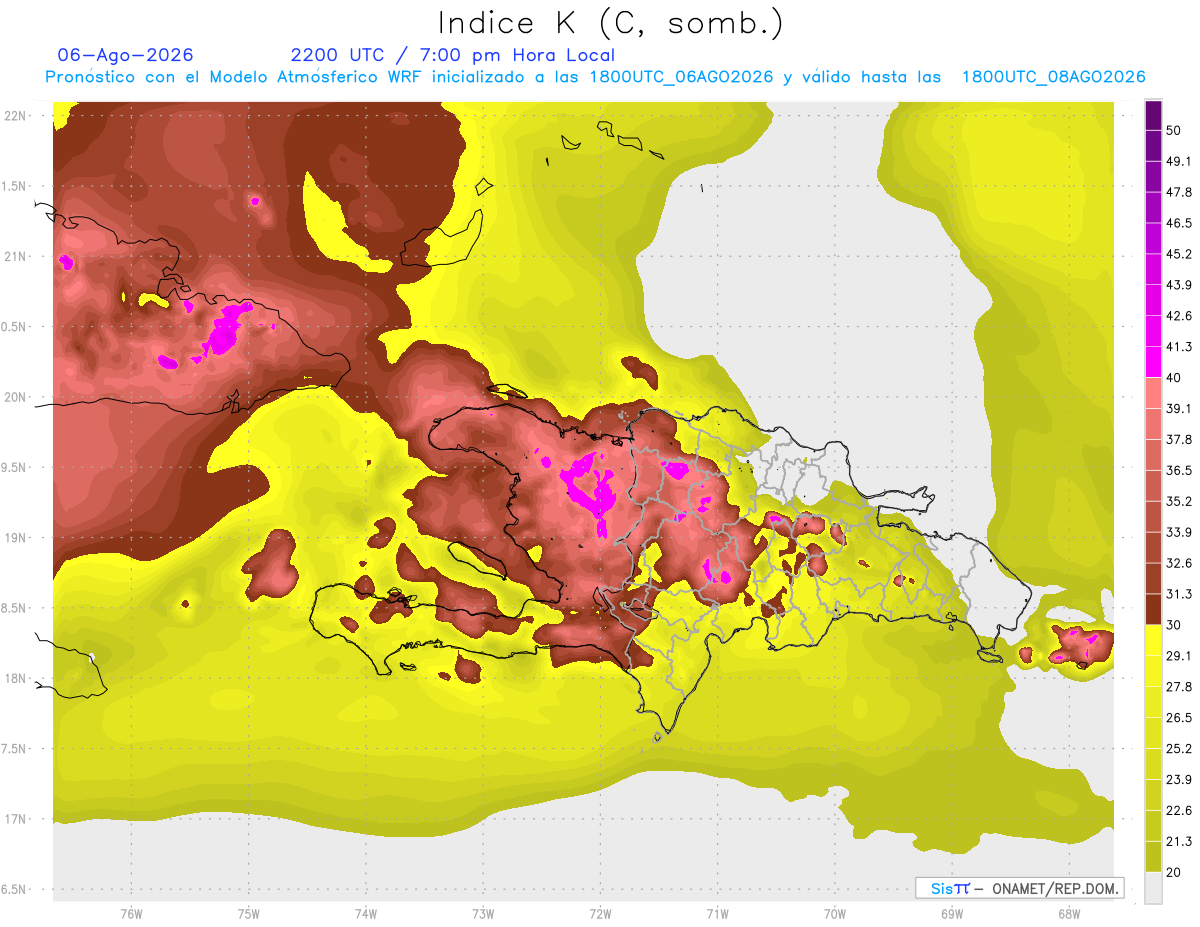Click the colorbar value "50"

(1175, 131)
